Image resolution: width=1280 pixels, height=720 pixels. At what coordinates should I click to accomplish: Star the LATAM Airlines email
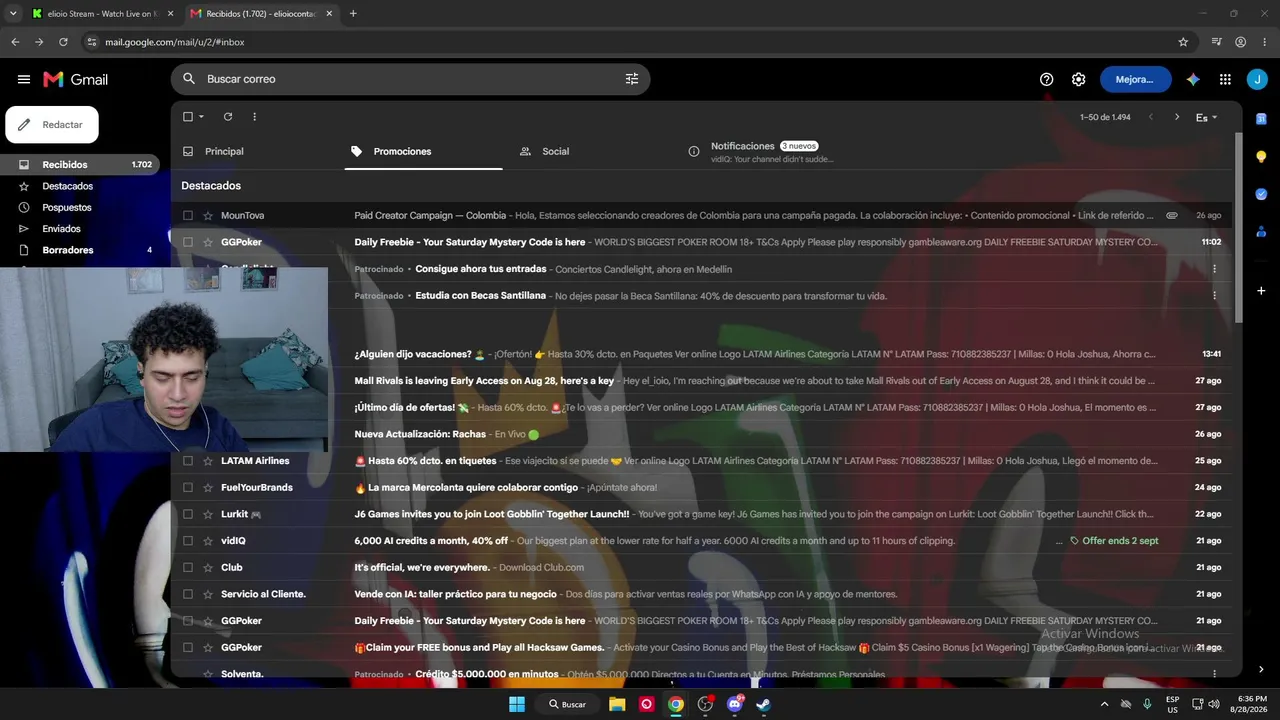point(208,461)
